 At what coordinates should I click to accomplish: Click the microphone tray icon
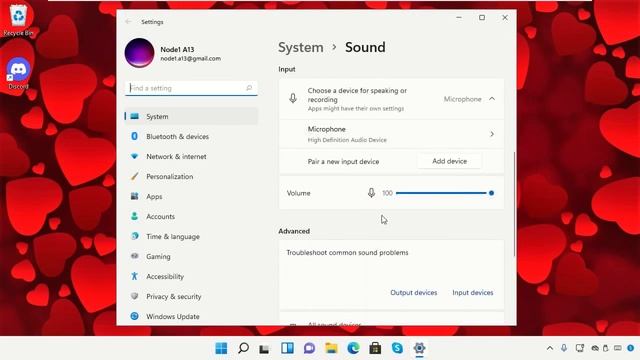click(x=564, y=348)
